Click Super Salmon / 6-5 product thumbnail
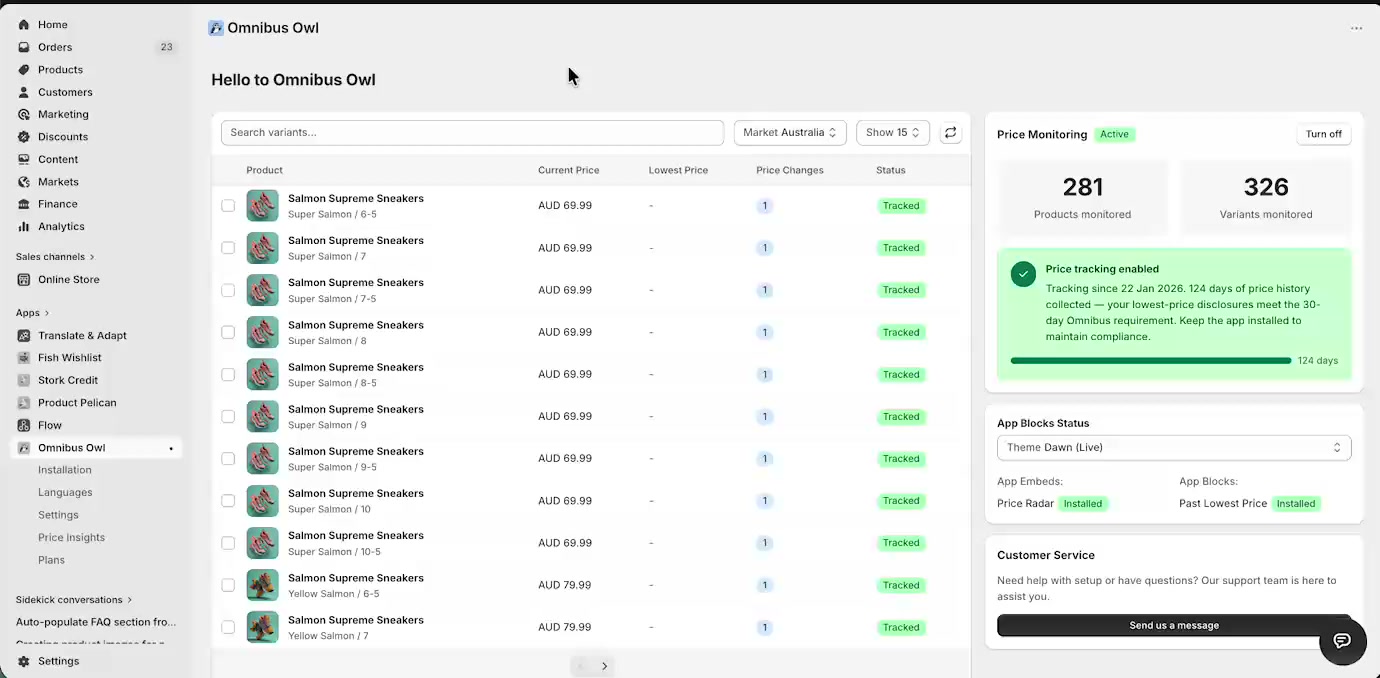This screenshot has width=1380, height=678. point(263,206)
